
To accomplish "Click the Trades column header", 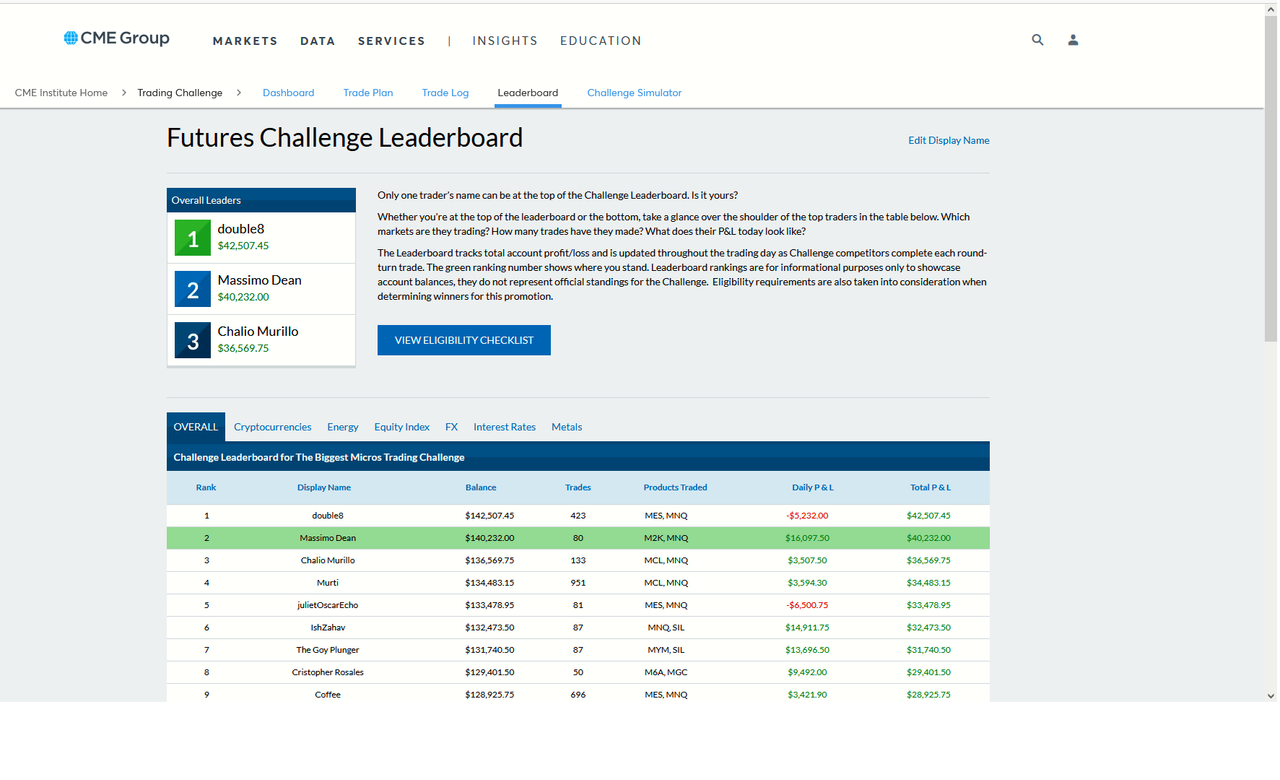I will tap(578, 488).
